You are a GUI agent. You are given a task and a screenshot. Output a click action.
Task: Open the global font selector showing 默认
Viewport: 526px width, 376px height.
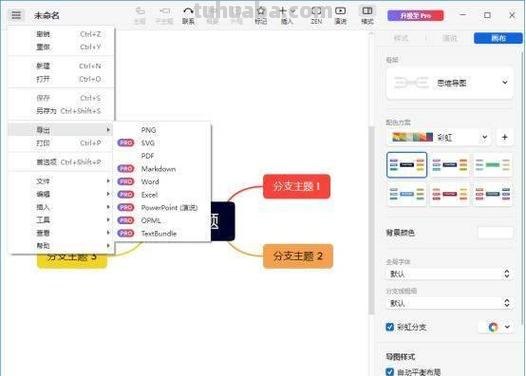click(x=450, y=274)
